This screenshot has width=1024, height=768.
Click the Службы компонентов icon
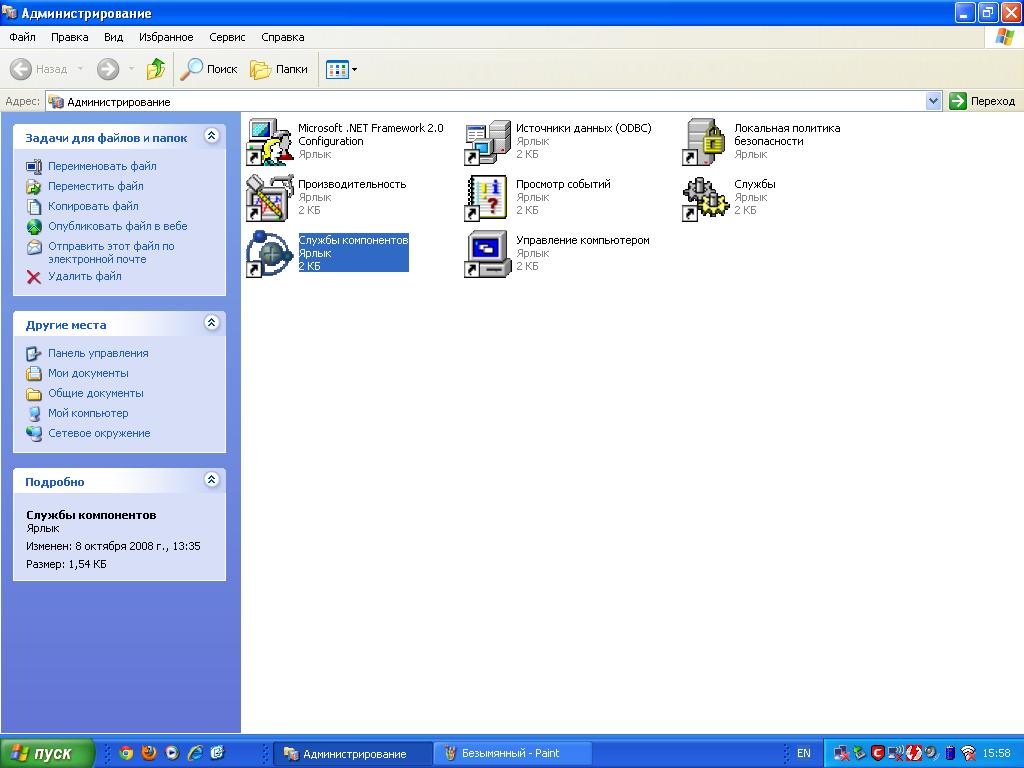[x=268, y=254]
